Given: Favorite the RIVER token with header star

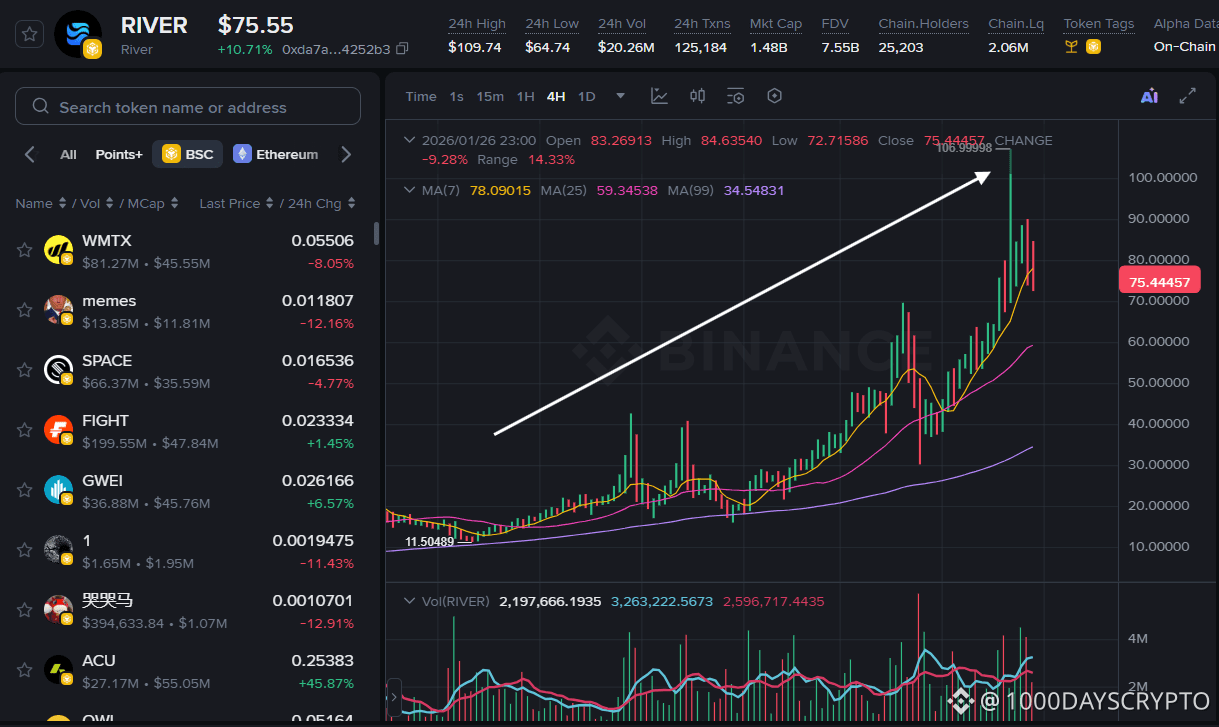Looking at the screenshot, I should point(30,34).
